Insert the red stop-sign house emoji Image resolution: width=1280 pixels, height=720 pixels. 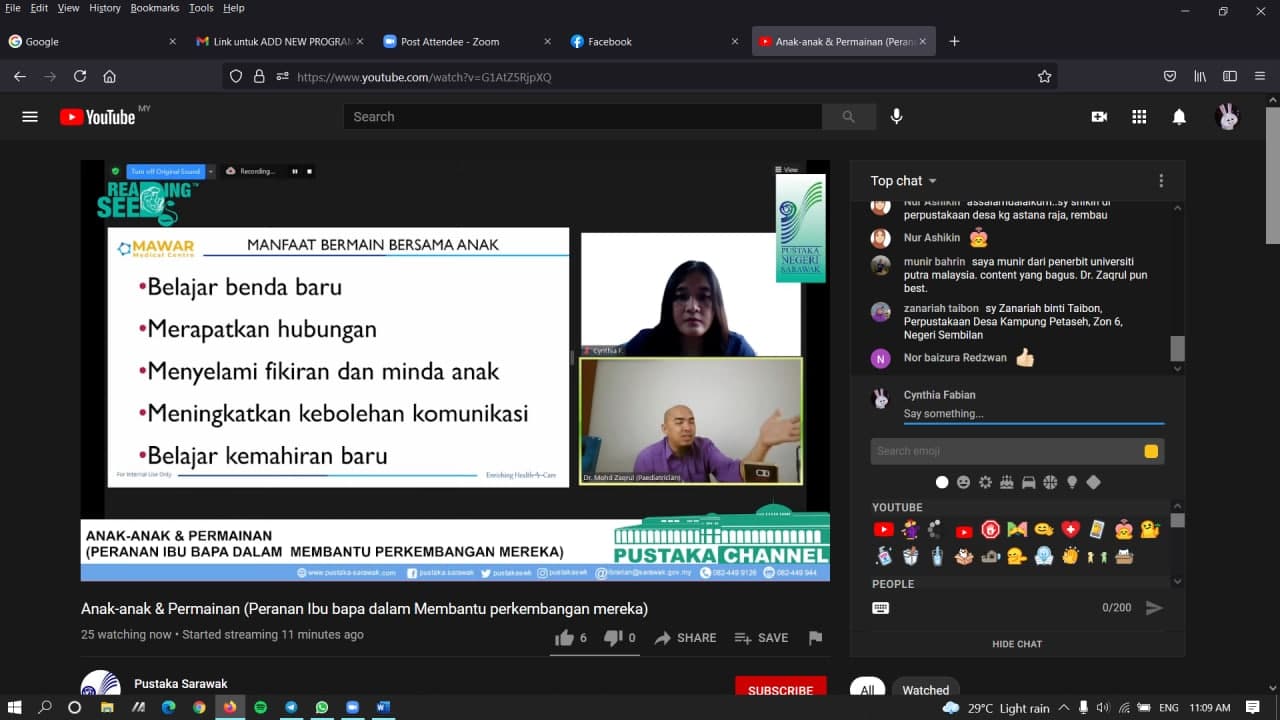pos(991,530)
